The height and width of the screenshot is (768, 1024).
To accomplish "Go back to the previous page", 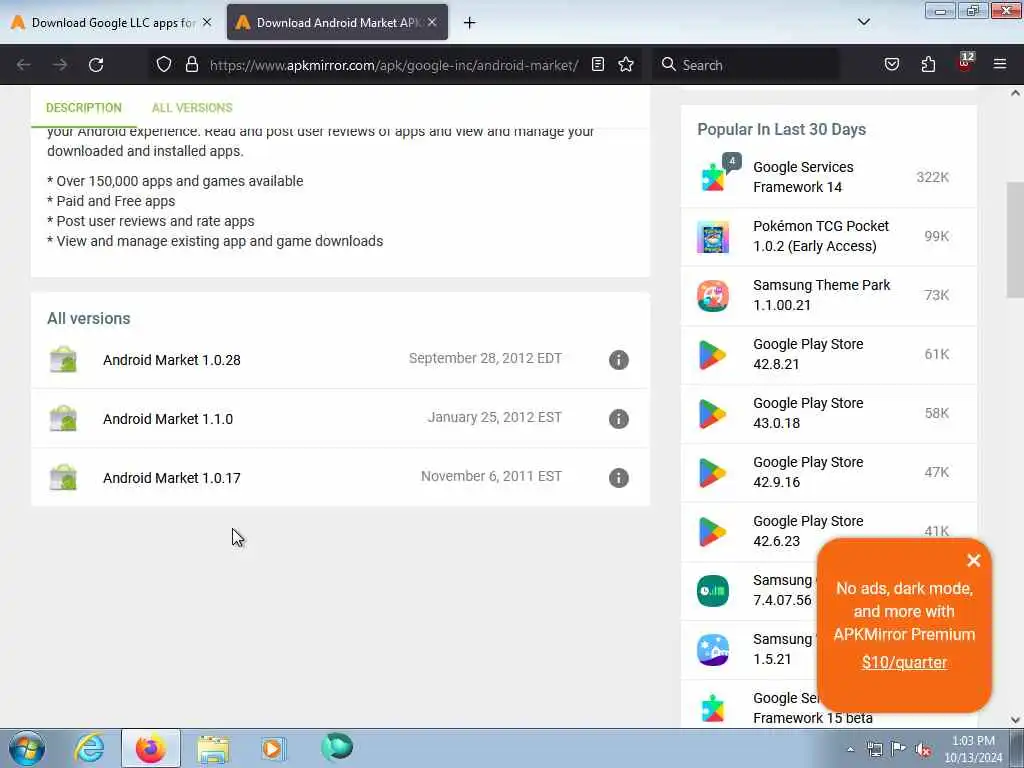I will coord(24,65).
